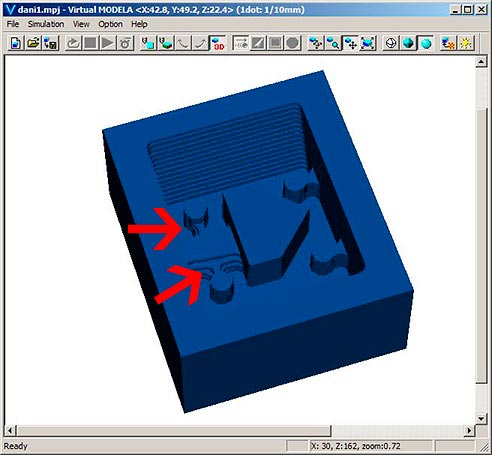Click the 'X: 30, Z:162, zoom:0.72' status text

[355, 446]
